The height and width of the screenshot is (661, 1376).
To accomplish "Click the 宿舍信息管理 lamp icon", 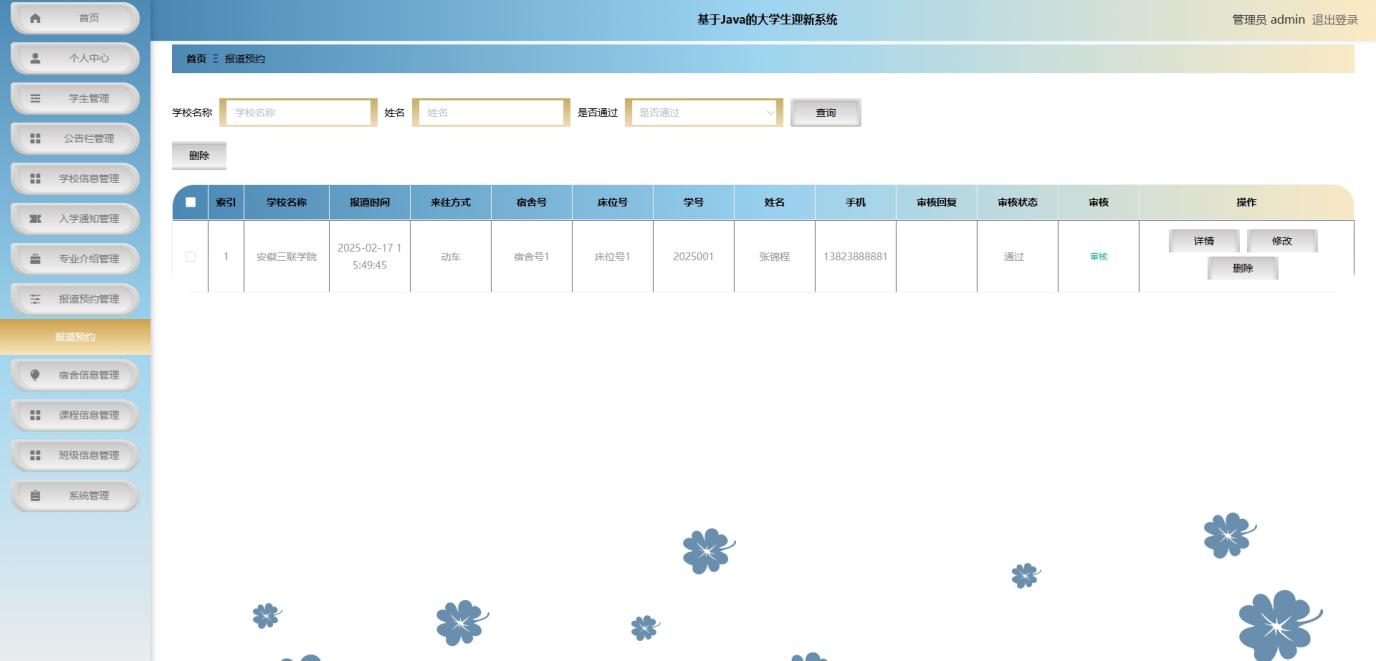I will pos(35,375).
